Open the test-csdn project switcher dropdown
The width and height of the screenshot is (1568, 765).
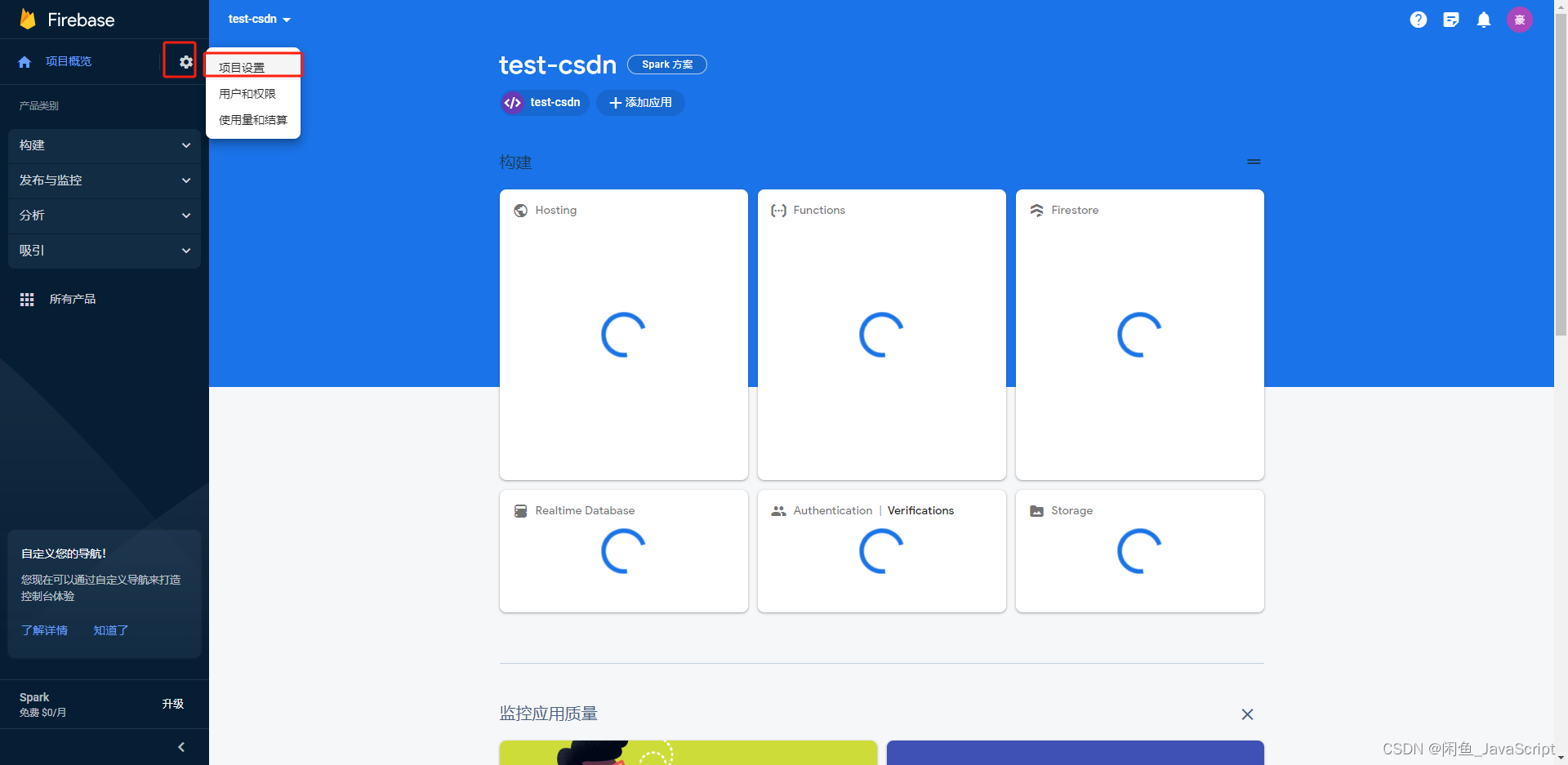[260, 19]
